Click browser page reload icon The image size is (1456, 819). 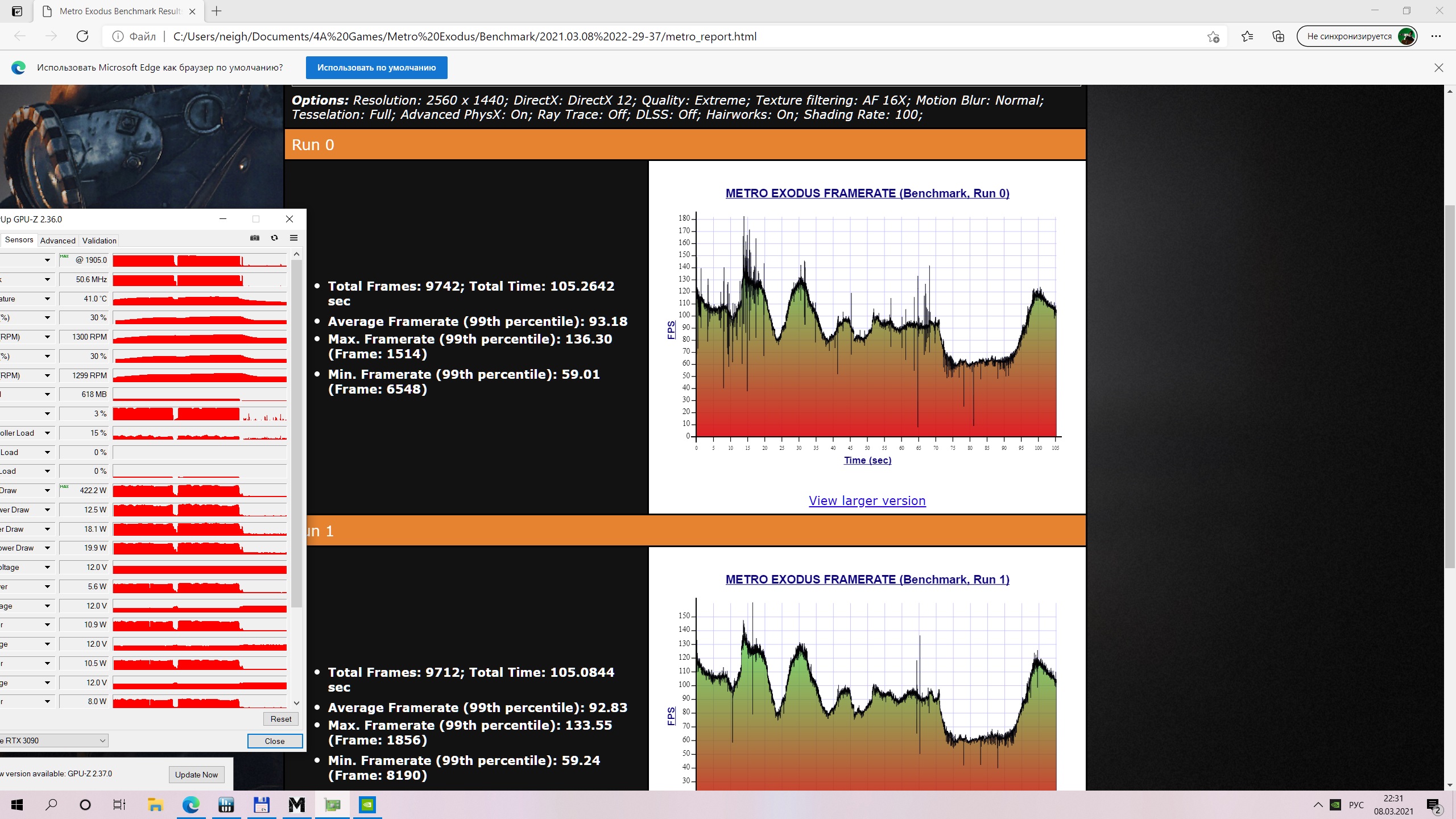[x=82, y=36]
